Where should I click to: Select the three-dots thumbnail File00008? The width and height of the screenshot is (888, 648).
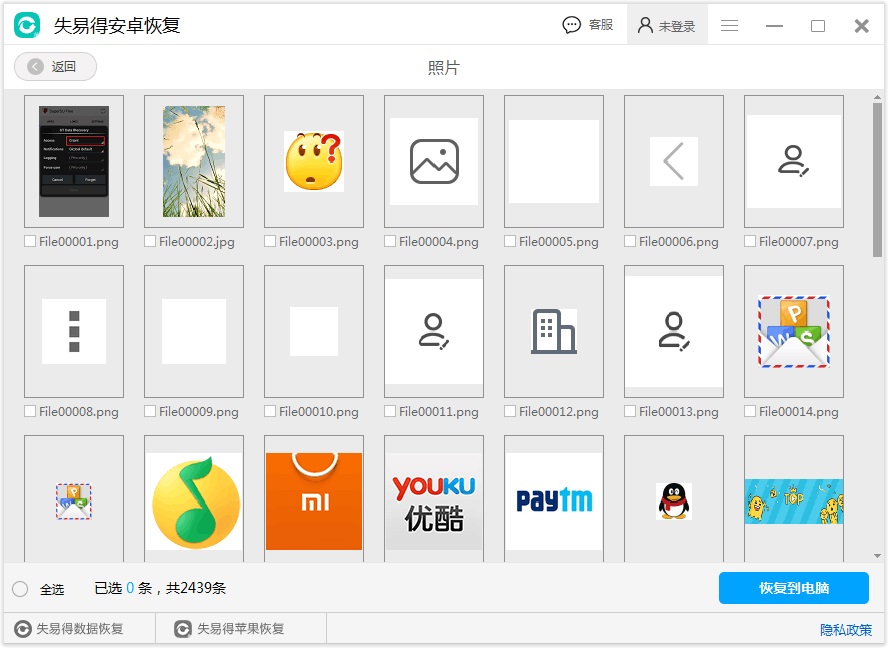74,331
